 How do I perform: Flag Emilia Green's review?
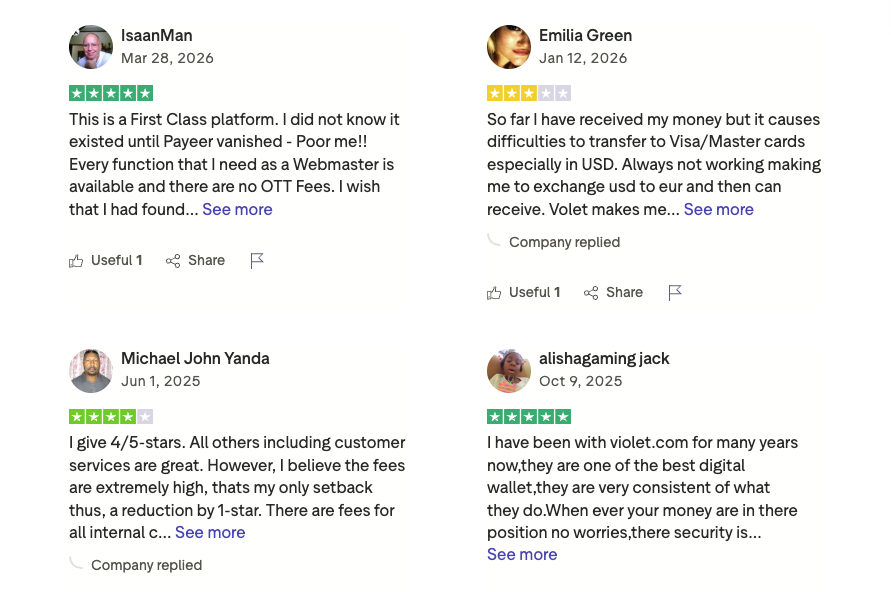tap(675, 293)
